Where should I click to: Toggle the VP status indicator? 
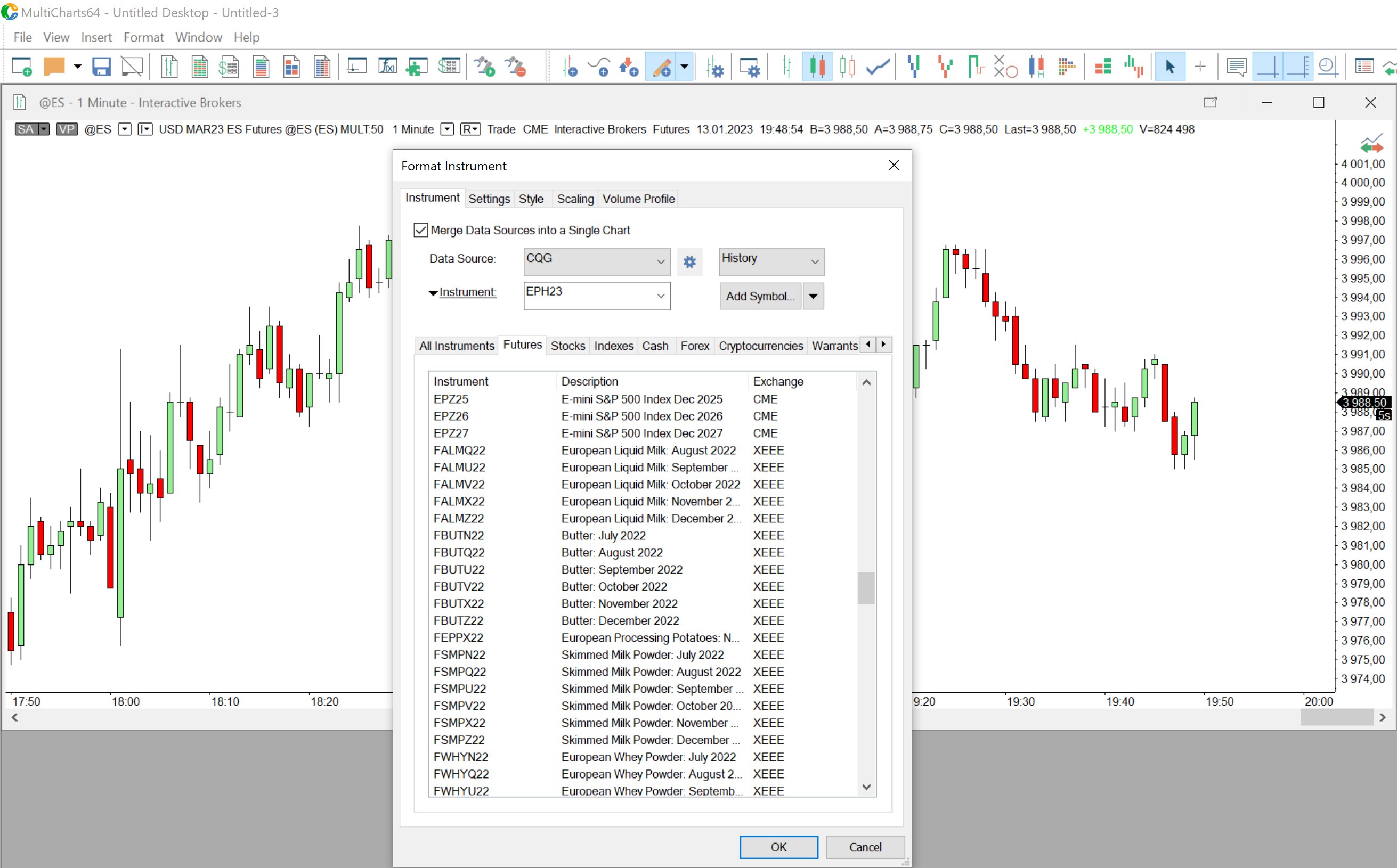pos(67,129)
